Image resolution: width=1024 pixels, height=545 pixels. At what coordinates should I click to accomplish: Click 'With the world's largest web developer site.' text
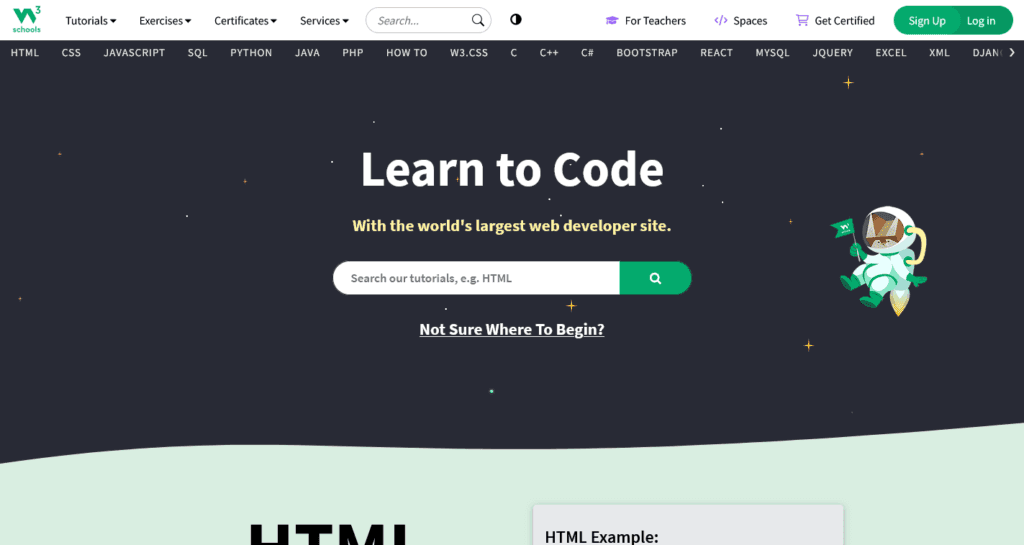click(x=512, y=226)
